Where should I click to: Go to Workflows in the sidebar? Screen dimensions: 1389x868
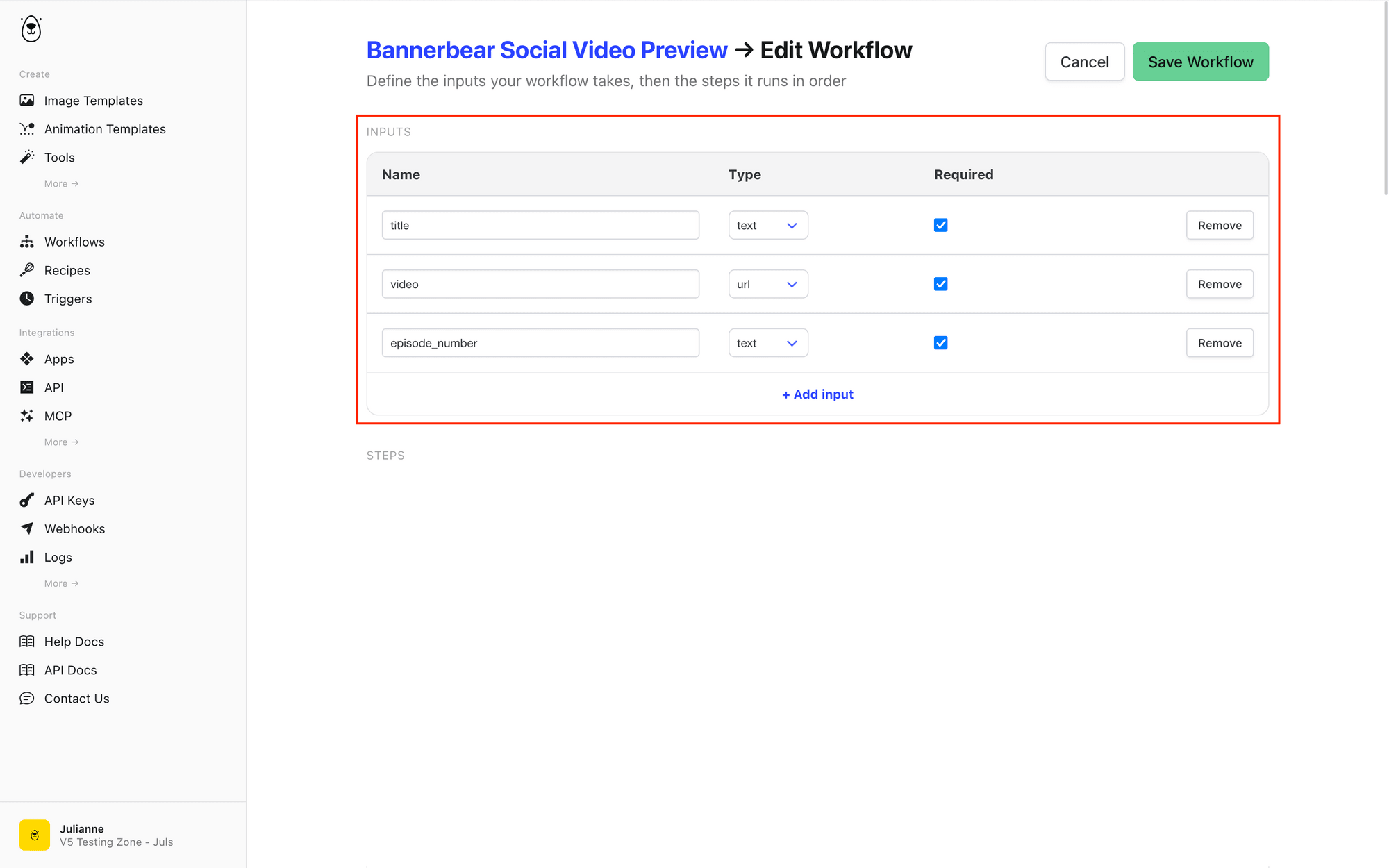click(74, 242)
